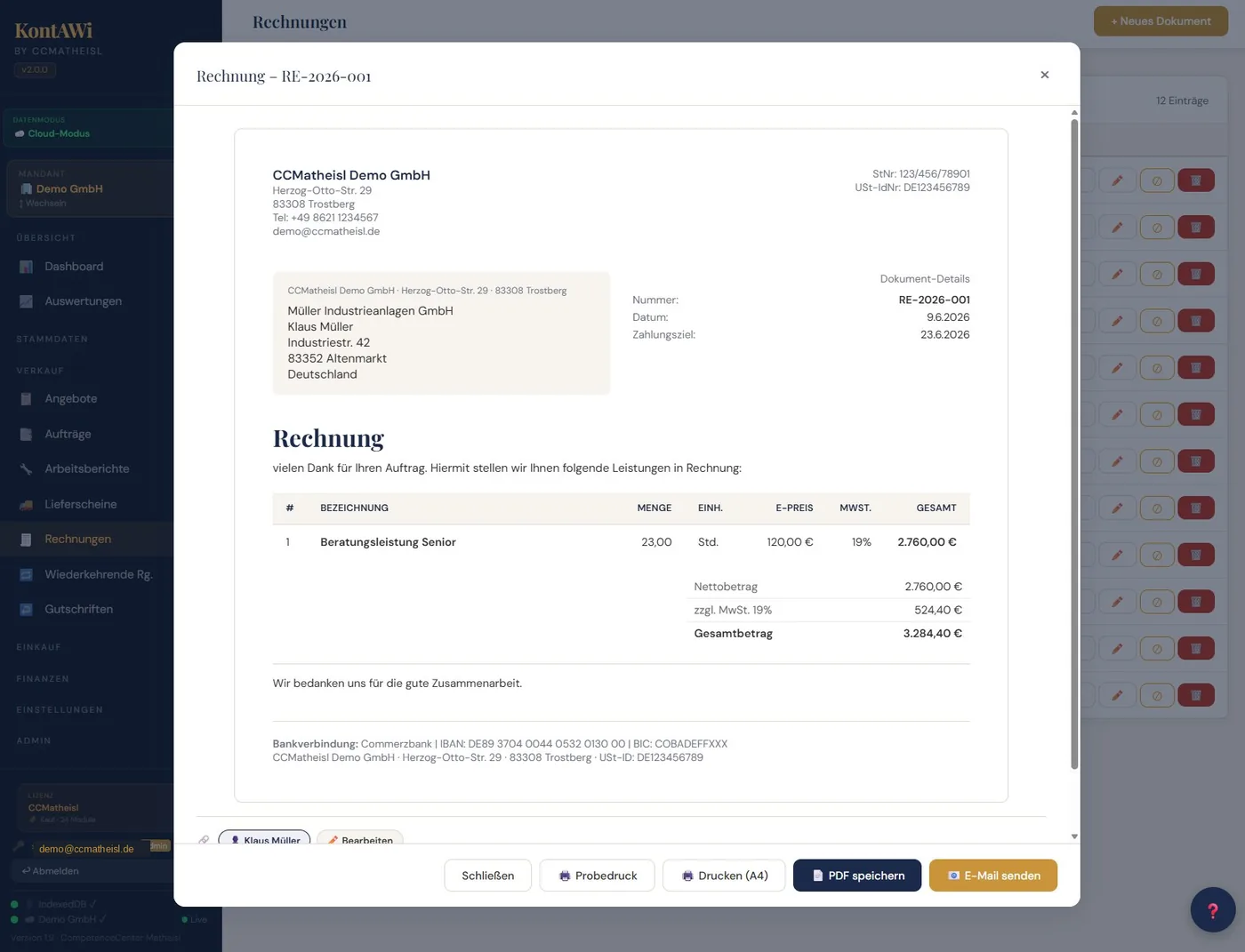Screen dimensions: 1245x952
Task: Open Arbeitsberichte in sidebar
Action: [x=87, y=469]
